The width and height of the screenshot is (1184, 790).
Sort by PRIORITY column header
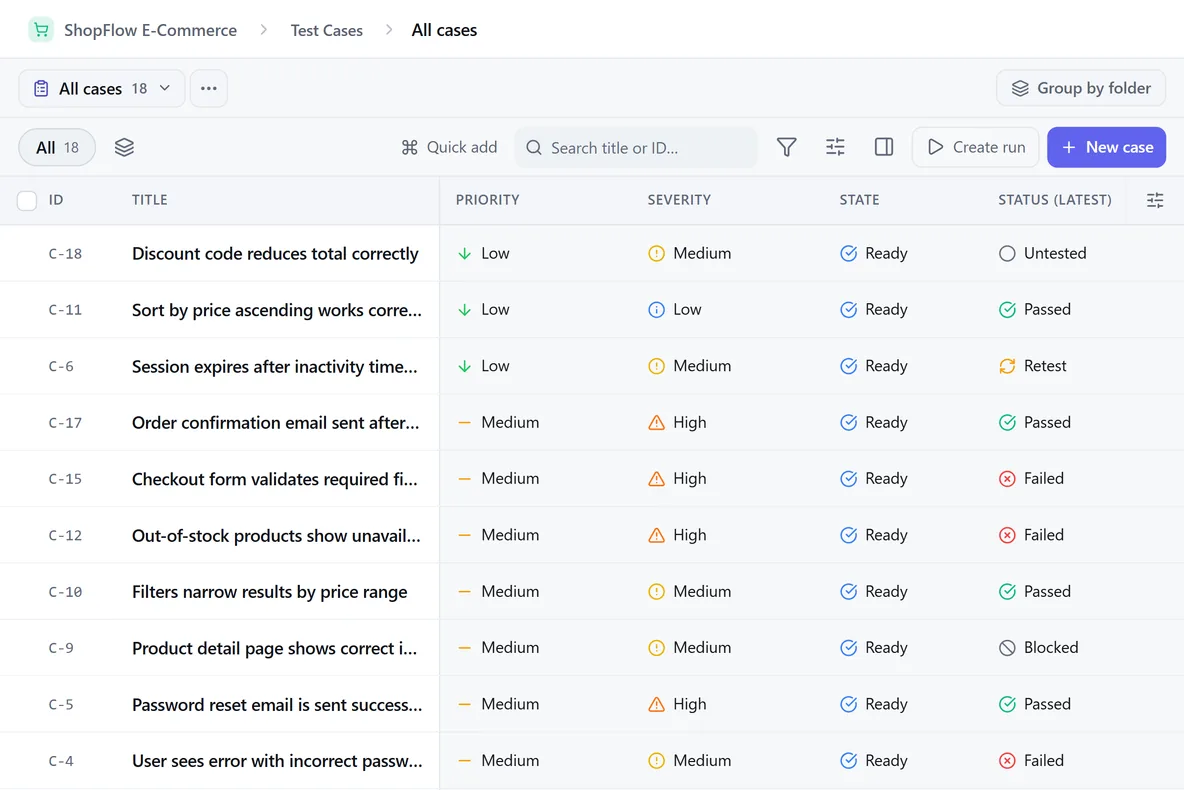[487, 200]
